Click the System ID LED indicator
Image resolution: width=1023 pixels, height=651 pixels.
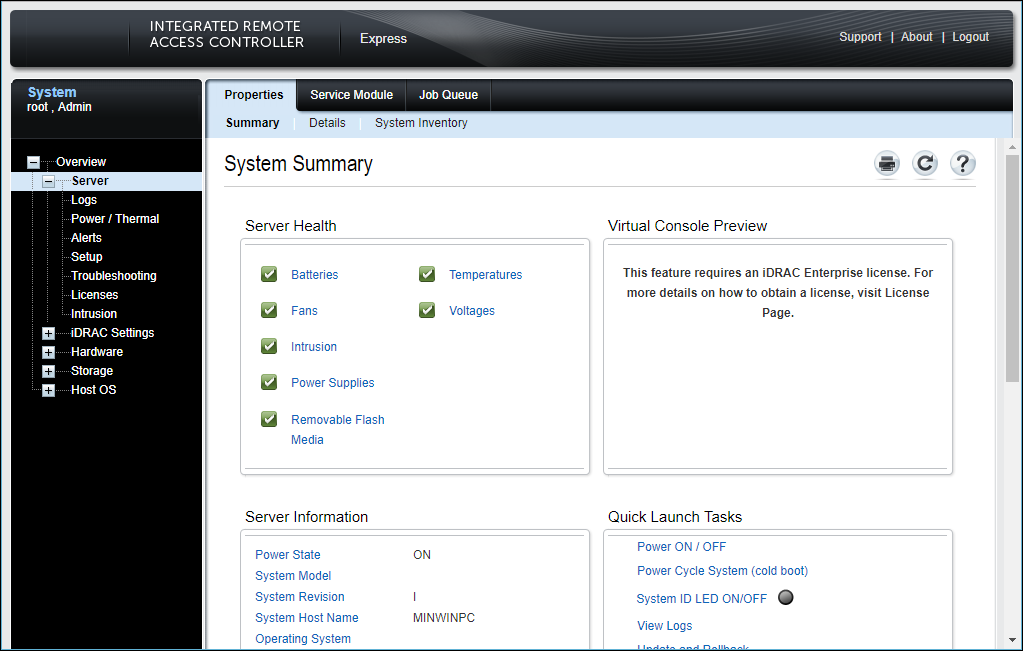click(786, 597)
